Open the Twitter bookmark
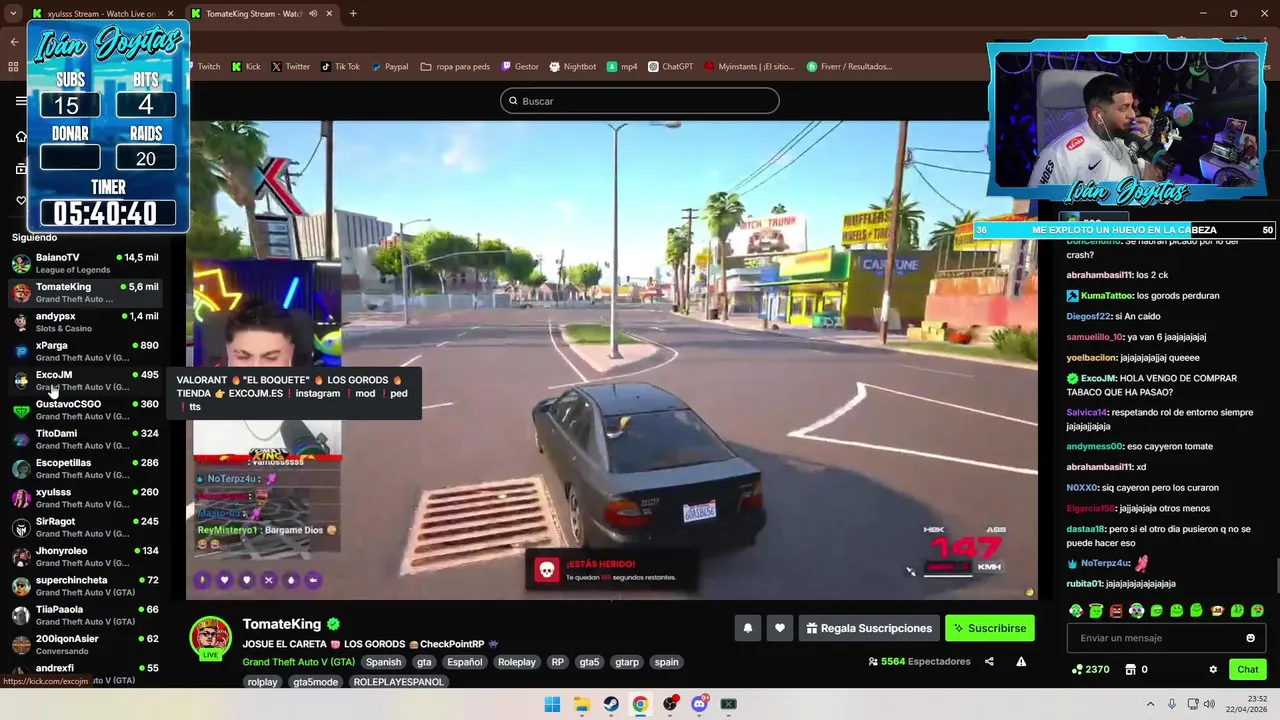The height and width of the screenshot is (720, 1280). click(291, 67)
